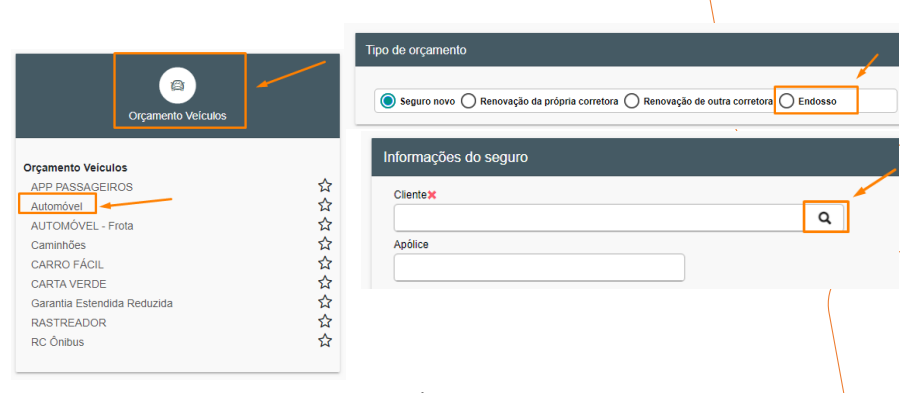Click the Cliente input field

599,217
